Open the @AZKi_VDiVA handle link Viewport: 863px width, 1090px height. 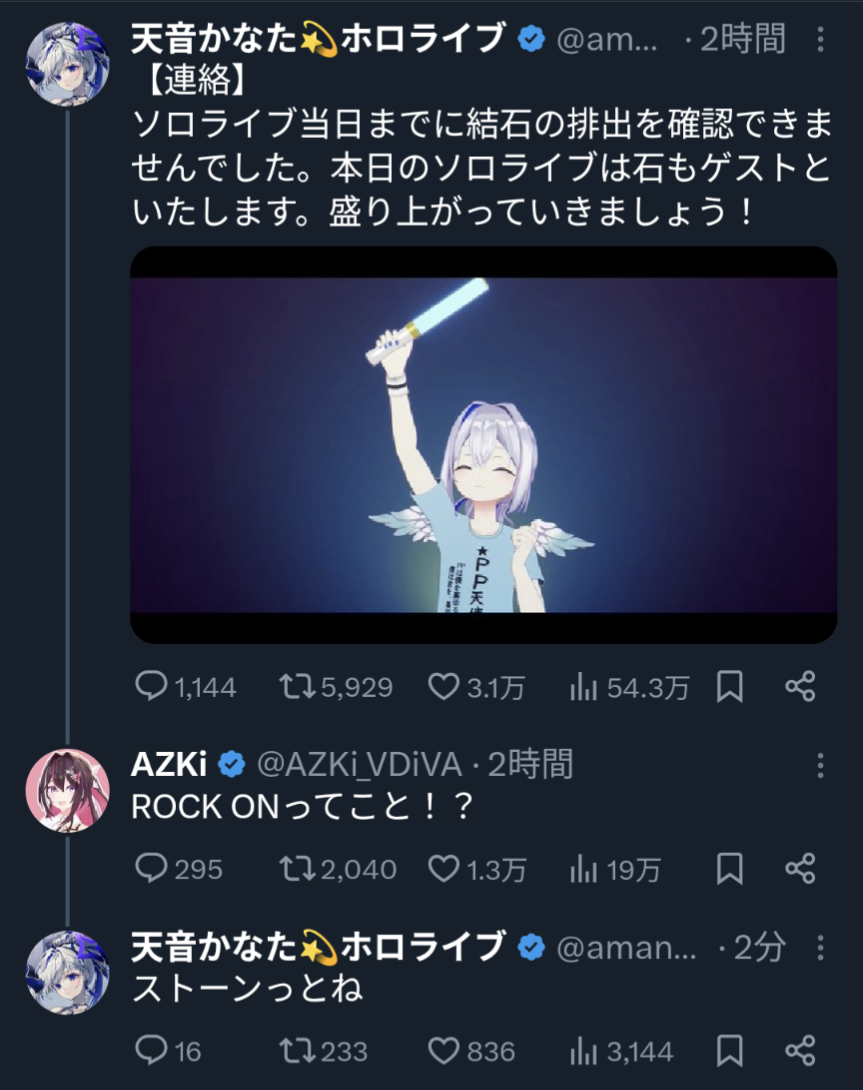[x=360, y=765]
